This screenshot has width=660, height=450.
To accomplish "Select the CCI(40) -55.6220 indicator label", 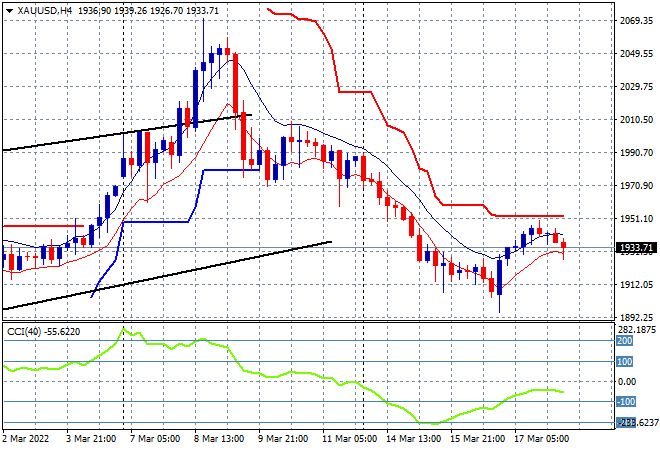I will tap(43, 332).
